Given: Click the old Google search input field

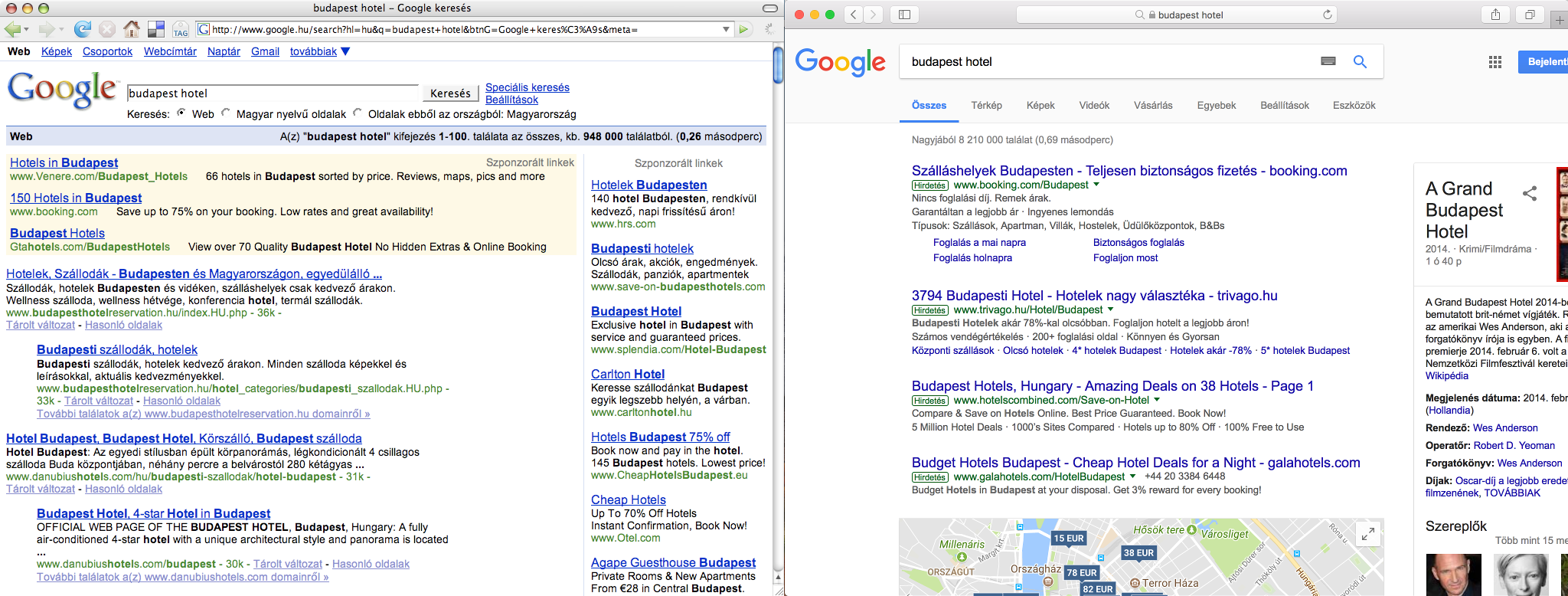Looking at the screenshot, I should click(273, 93).
